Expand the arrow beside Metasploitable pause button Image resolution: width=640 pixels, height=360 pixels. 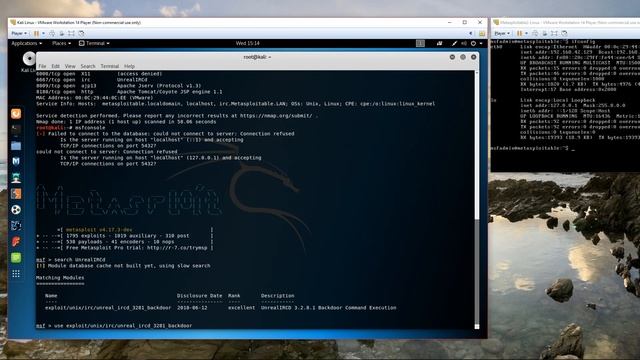click(x=526, y=33)
